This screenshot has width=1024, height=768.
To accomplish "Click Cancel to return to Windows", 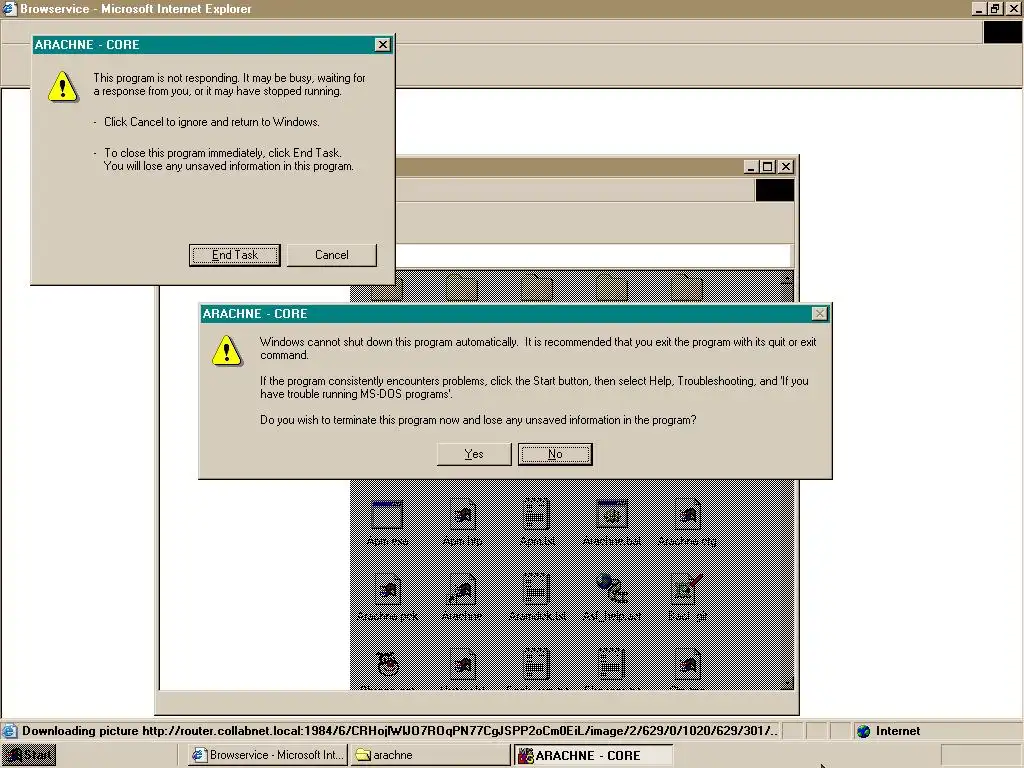I will click(332, 255).
